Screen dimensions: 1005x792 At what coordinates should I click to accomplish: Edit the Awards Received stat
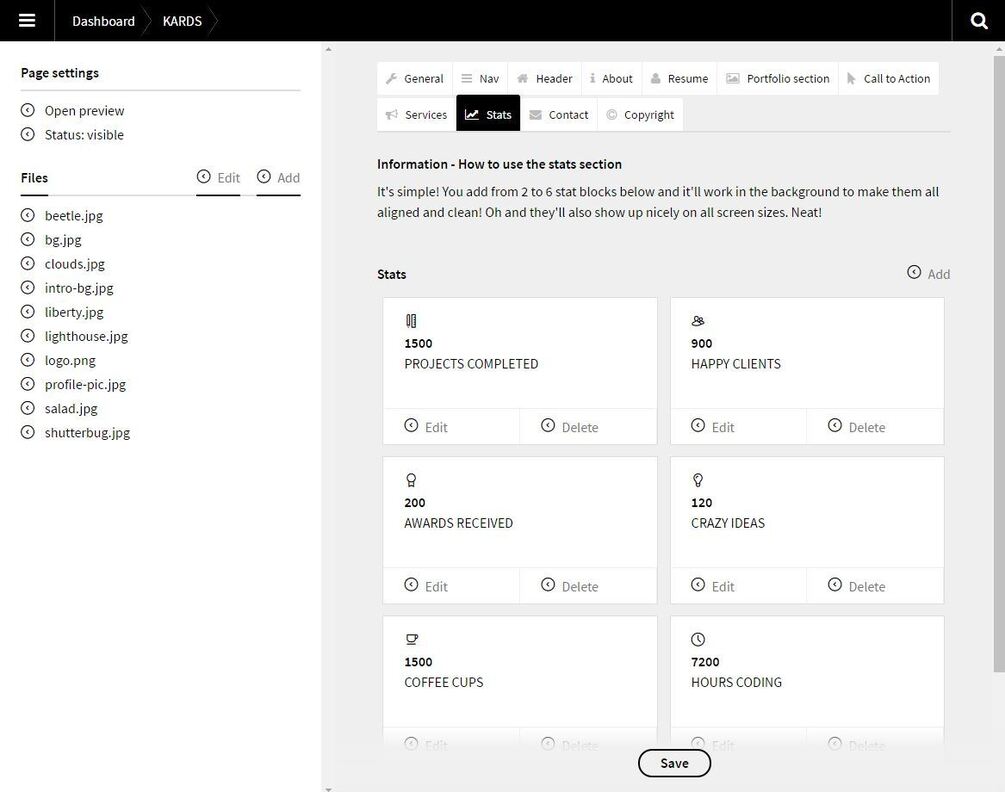coord(426,586)
